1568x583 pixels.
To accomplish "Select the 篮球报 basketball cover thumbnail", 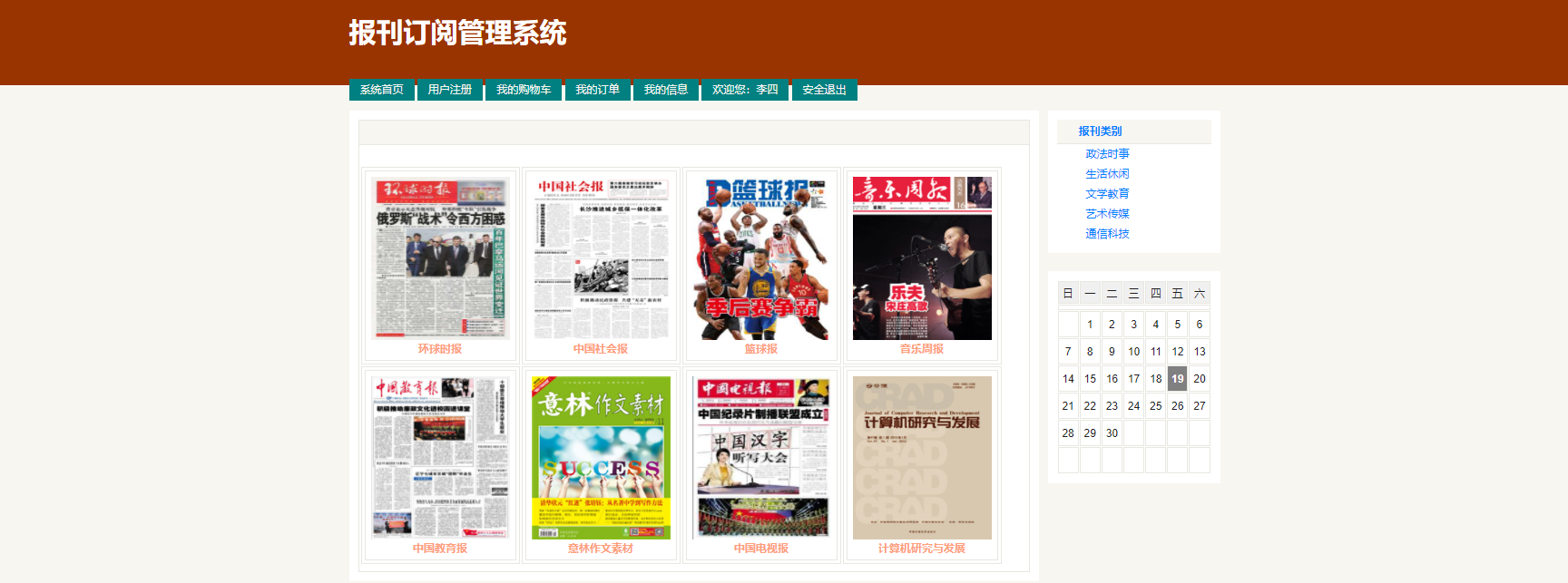I will (761, 257).
